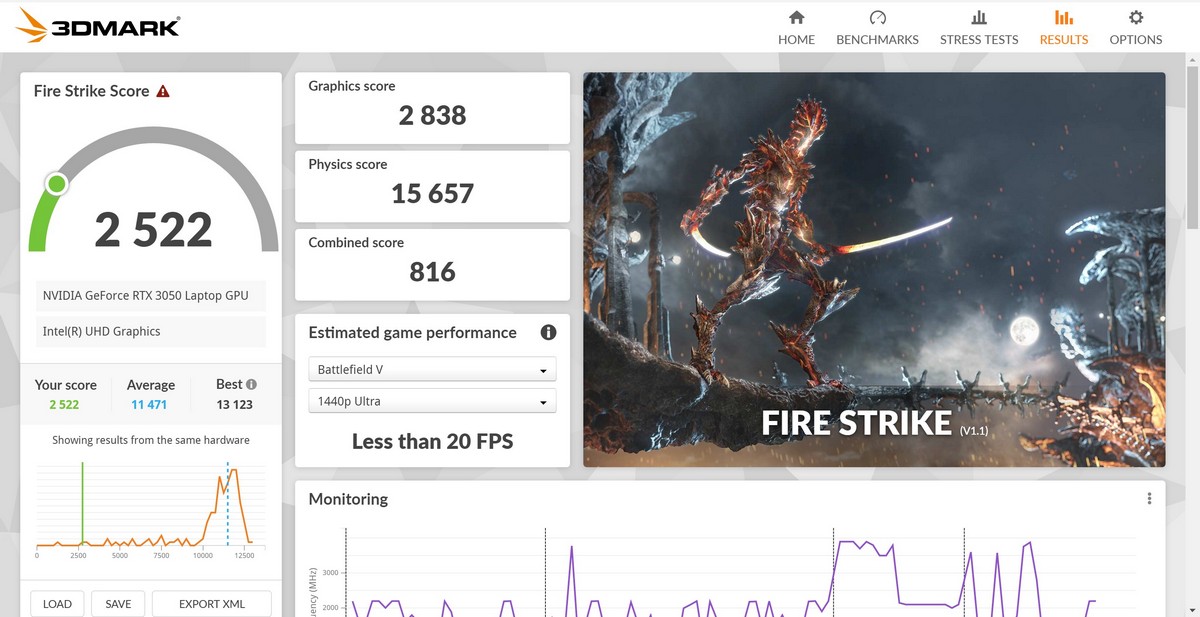Click the main Fire Strike score 2 522
This screenshot has height=617, width=1200.
(x=153, y=230)
